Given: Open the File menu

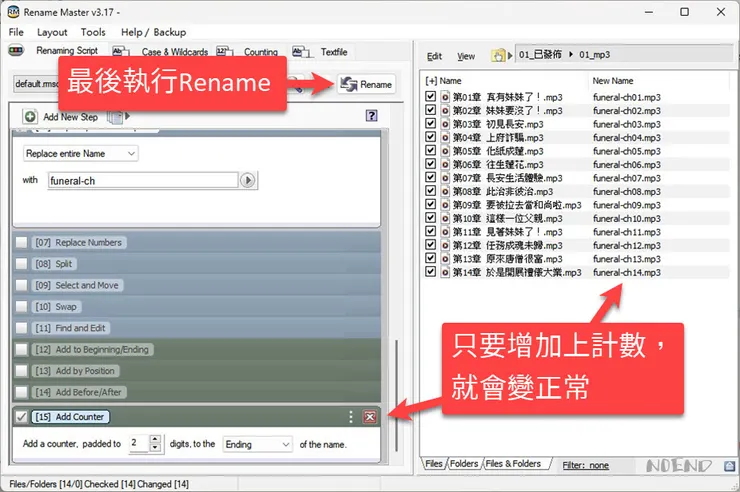Looking at the screenshot, I should click(16, 32).
